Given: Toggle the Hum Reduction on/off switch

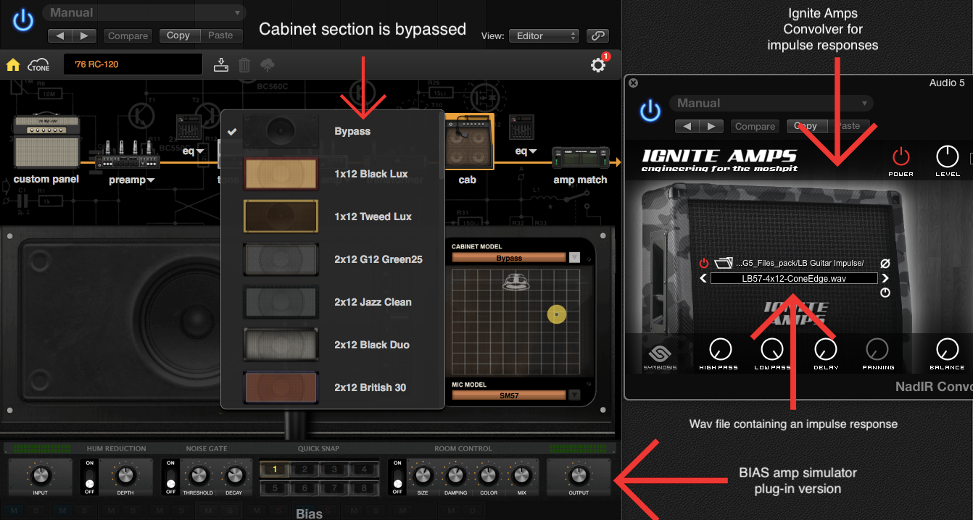Looking at the screenshot, I should [89, 477].
